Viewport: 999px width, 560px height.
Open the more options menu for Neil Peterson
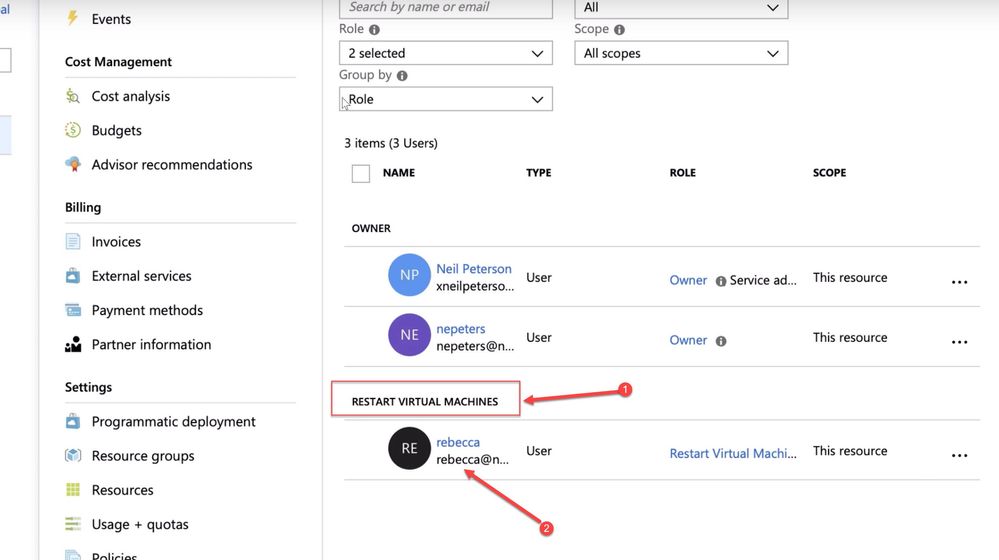tap(959, 282)
